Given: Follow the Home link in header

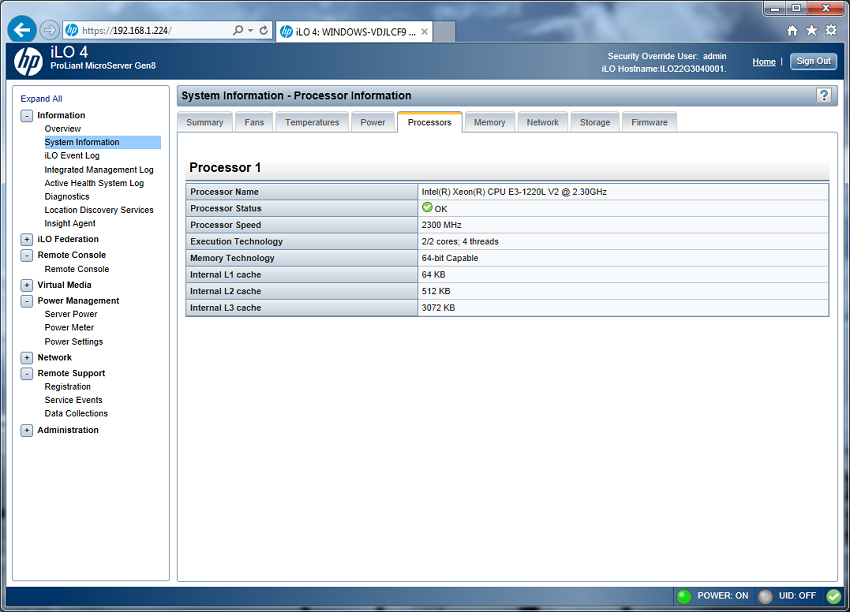Looking at the screenshot, I should tap(764, 62).
